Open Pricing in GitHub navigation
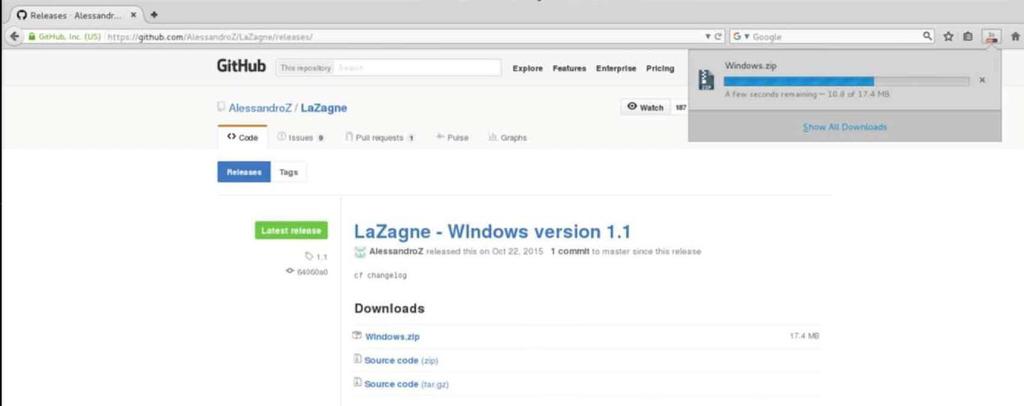Screen dimensions: 1024x406 pyautogui.click(x=660, y=69)
